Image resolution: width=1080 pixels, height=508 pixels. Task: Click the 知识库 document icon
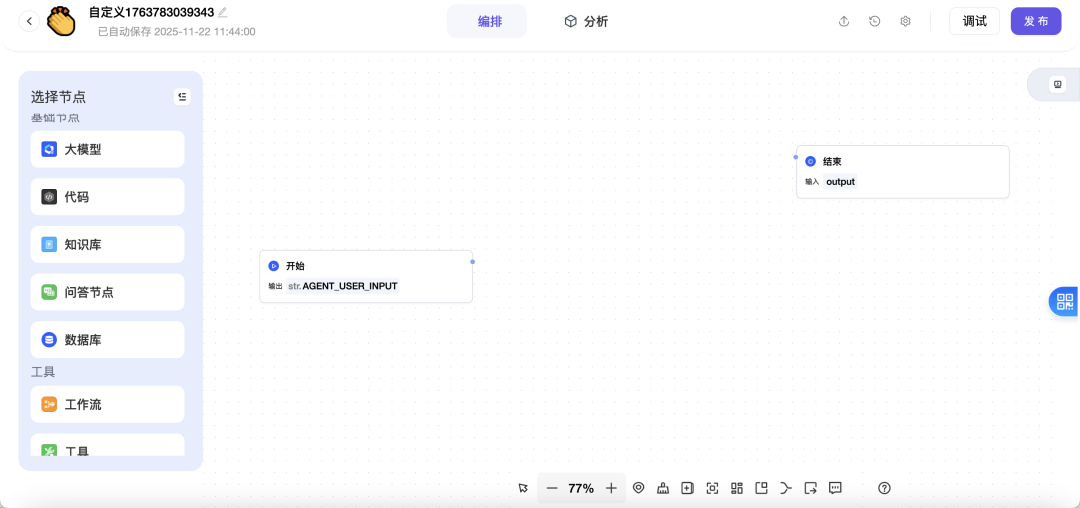(49, 244)
